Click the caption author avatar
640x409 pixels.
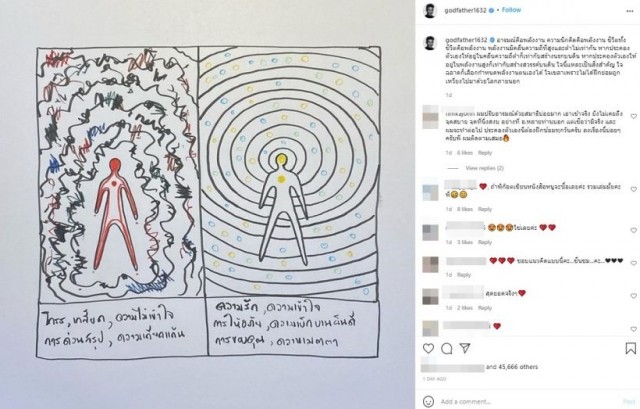430,43
